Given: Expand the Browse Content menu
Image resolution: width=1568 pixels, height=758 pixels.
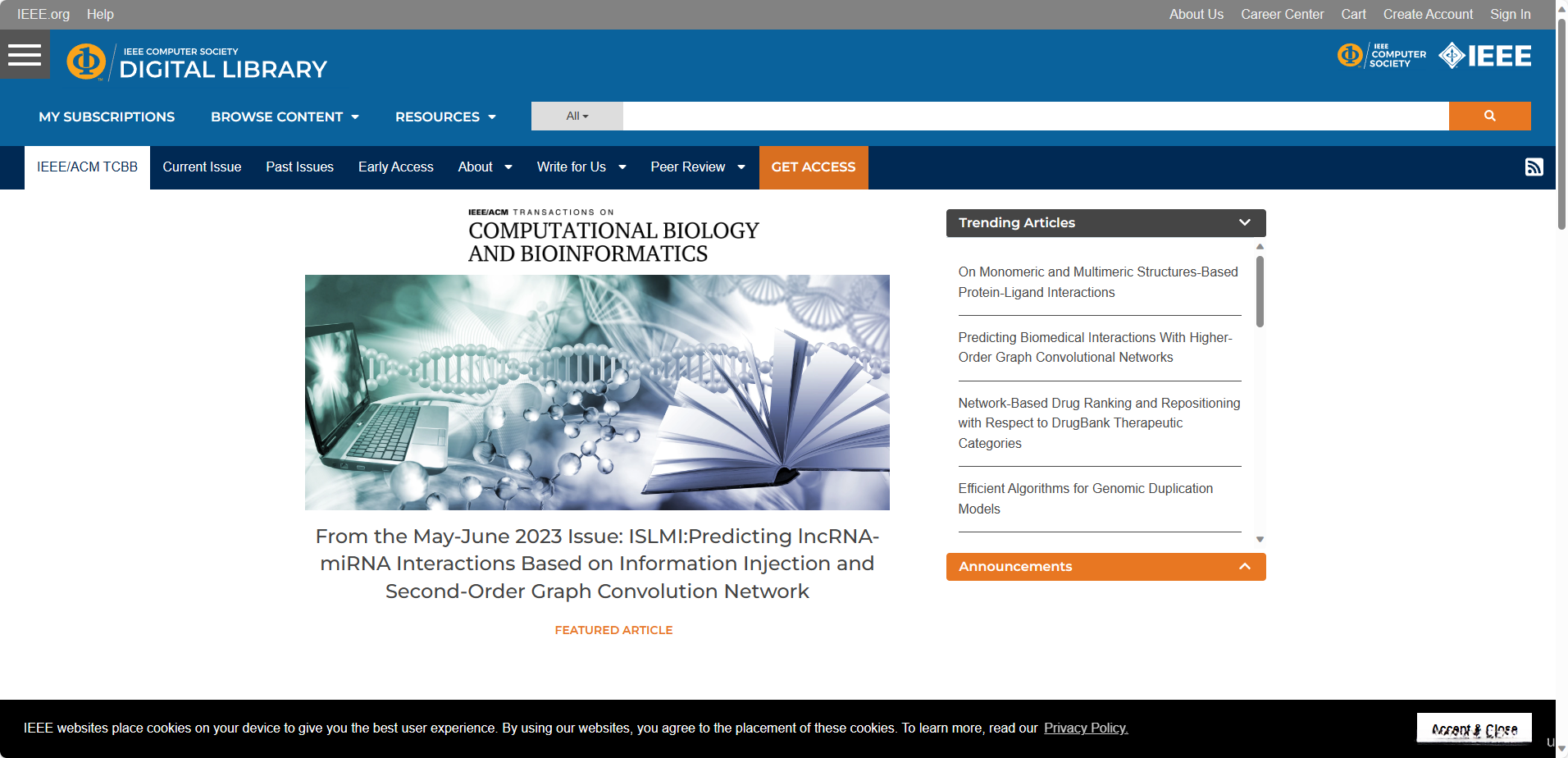Looking at the screenshot, I should pos(285,116).
